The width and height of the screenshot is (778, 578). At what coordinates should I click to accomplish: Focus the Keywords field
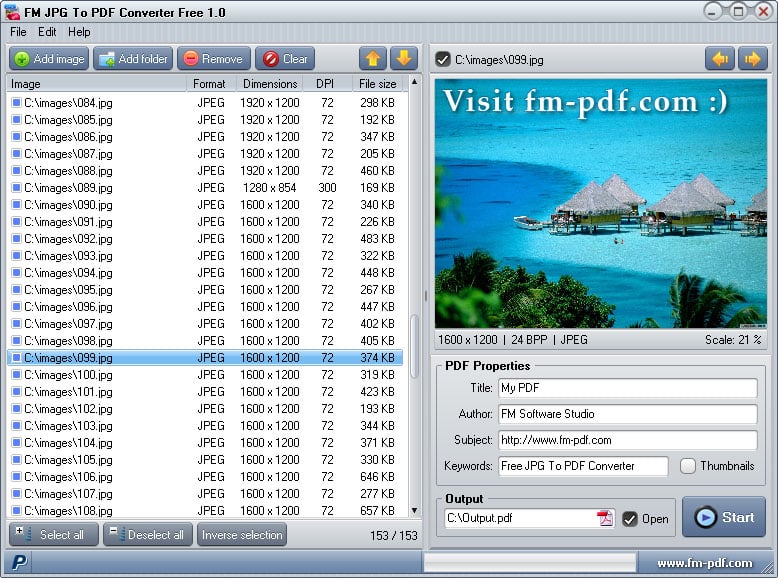point(584,466)
